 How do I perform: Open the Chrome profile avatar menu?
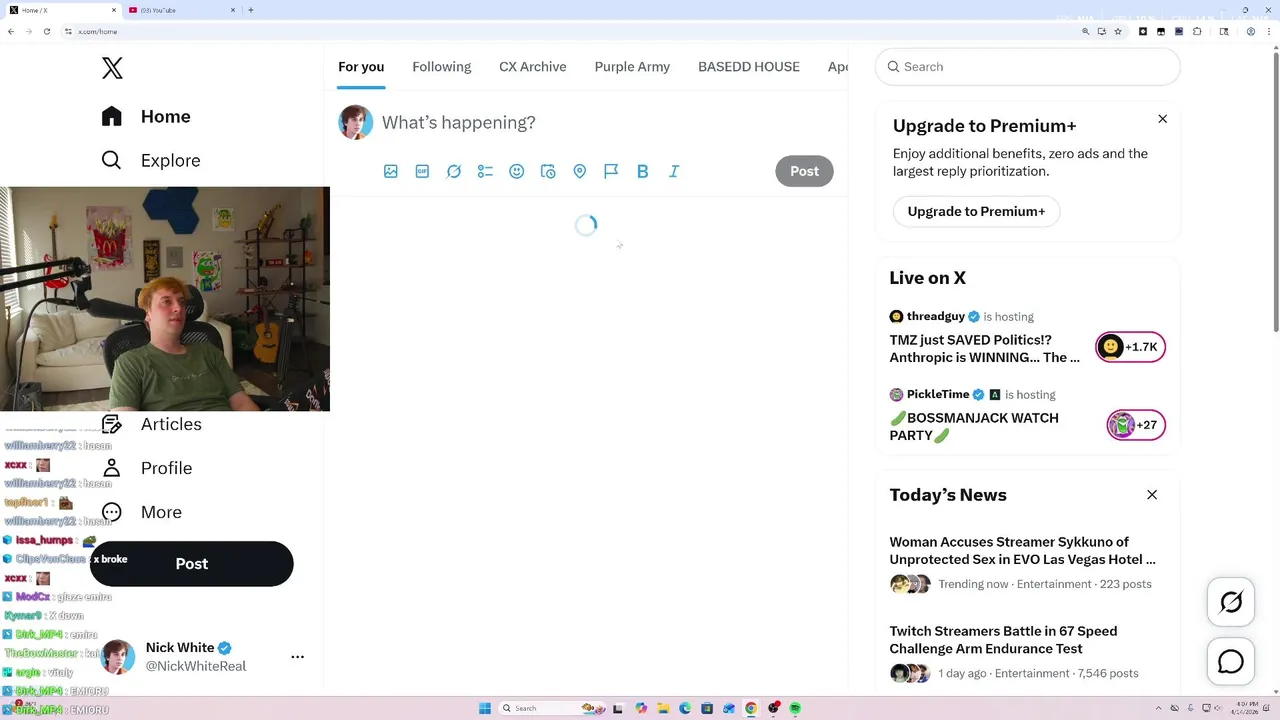[1251, 31]
